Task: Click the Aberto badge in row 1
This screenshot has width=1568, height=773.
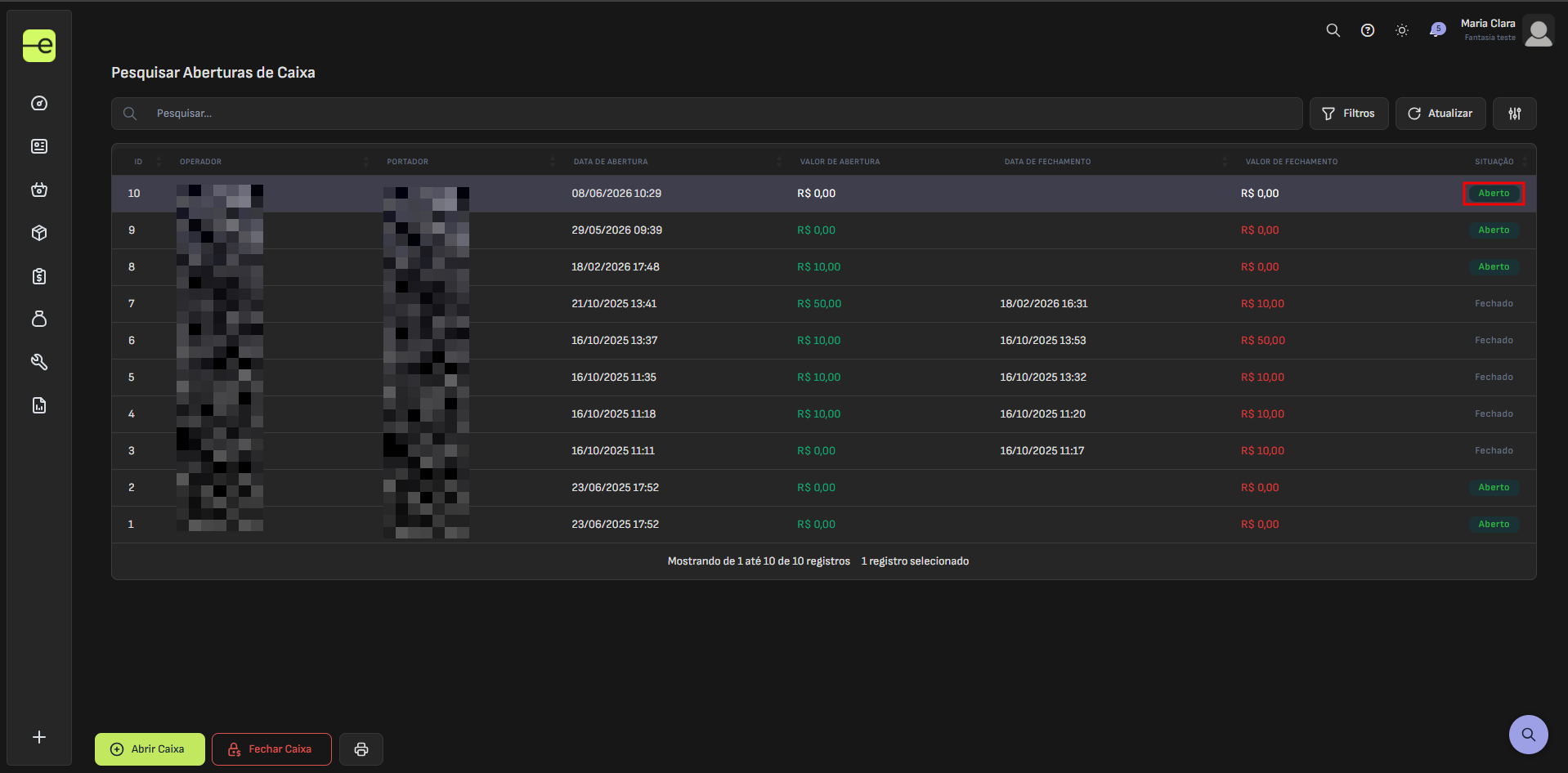Action: [x=1494, y=525]
